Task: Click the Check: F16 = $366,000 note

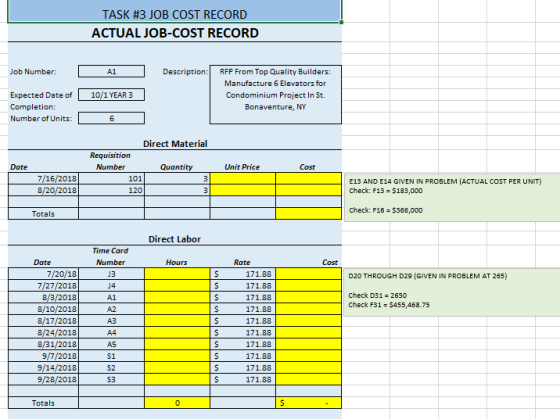Action: (386, 210)
